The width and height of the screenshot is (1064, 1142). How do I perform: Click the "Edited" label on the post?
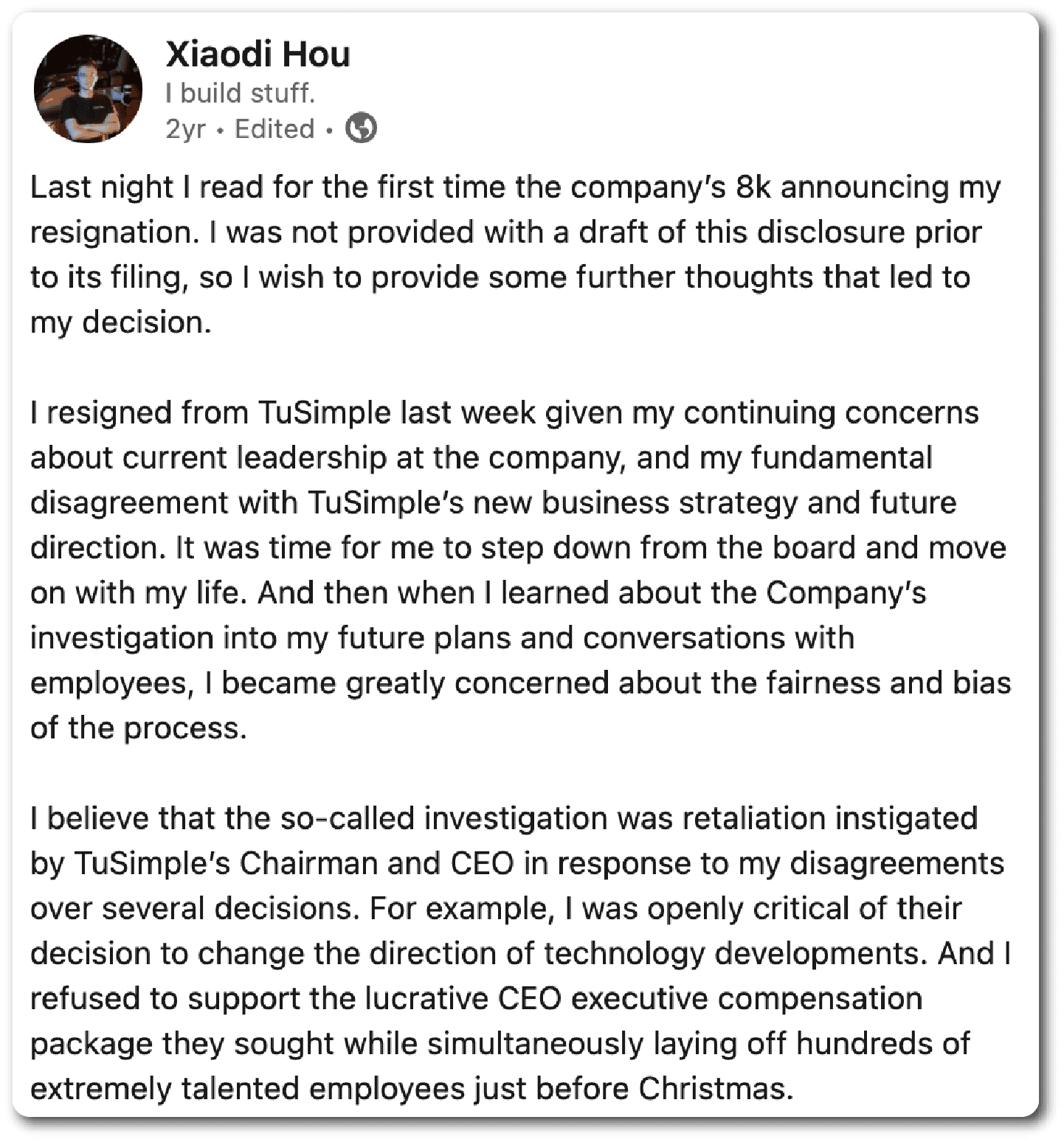274,129
